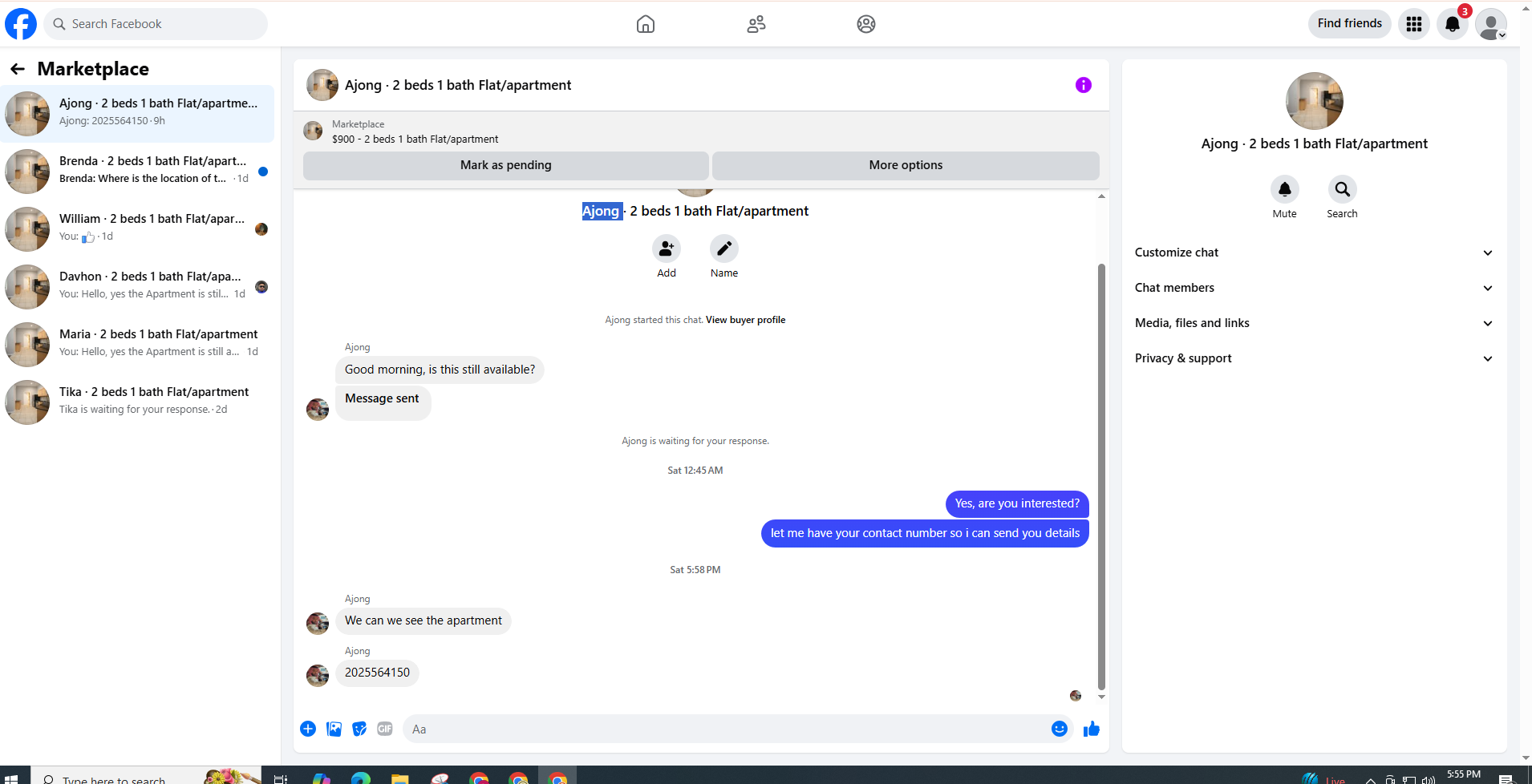Click the Facebook search field magnifier
This screenshot has width=1532, height=784.
[x=59, y=24]
